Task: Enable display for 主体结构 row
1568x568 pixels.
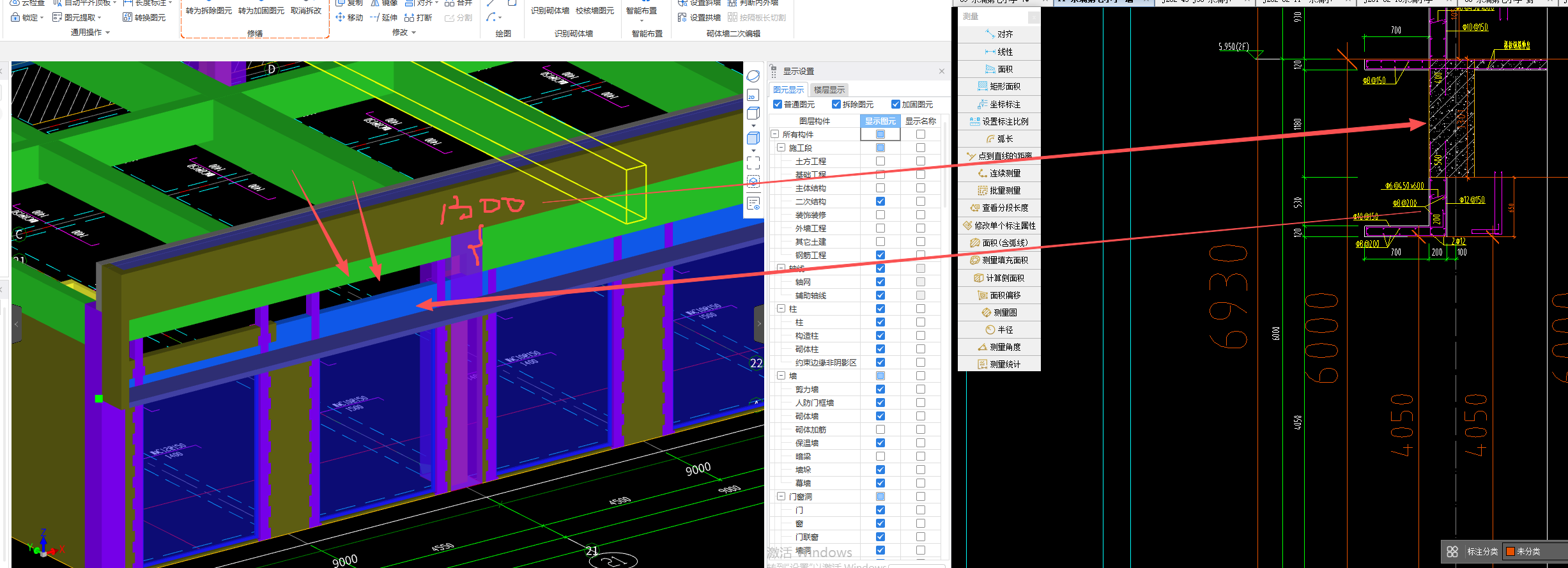Action: [x=880, y=188]
